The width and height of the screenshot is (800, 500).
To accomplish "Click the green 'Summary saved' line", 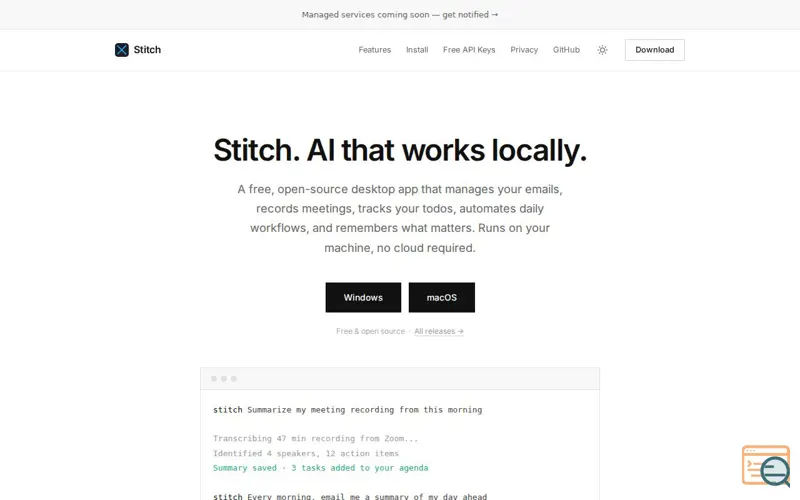I will click(x=320, y=468).
